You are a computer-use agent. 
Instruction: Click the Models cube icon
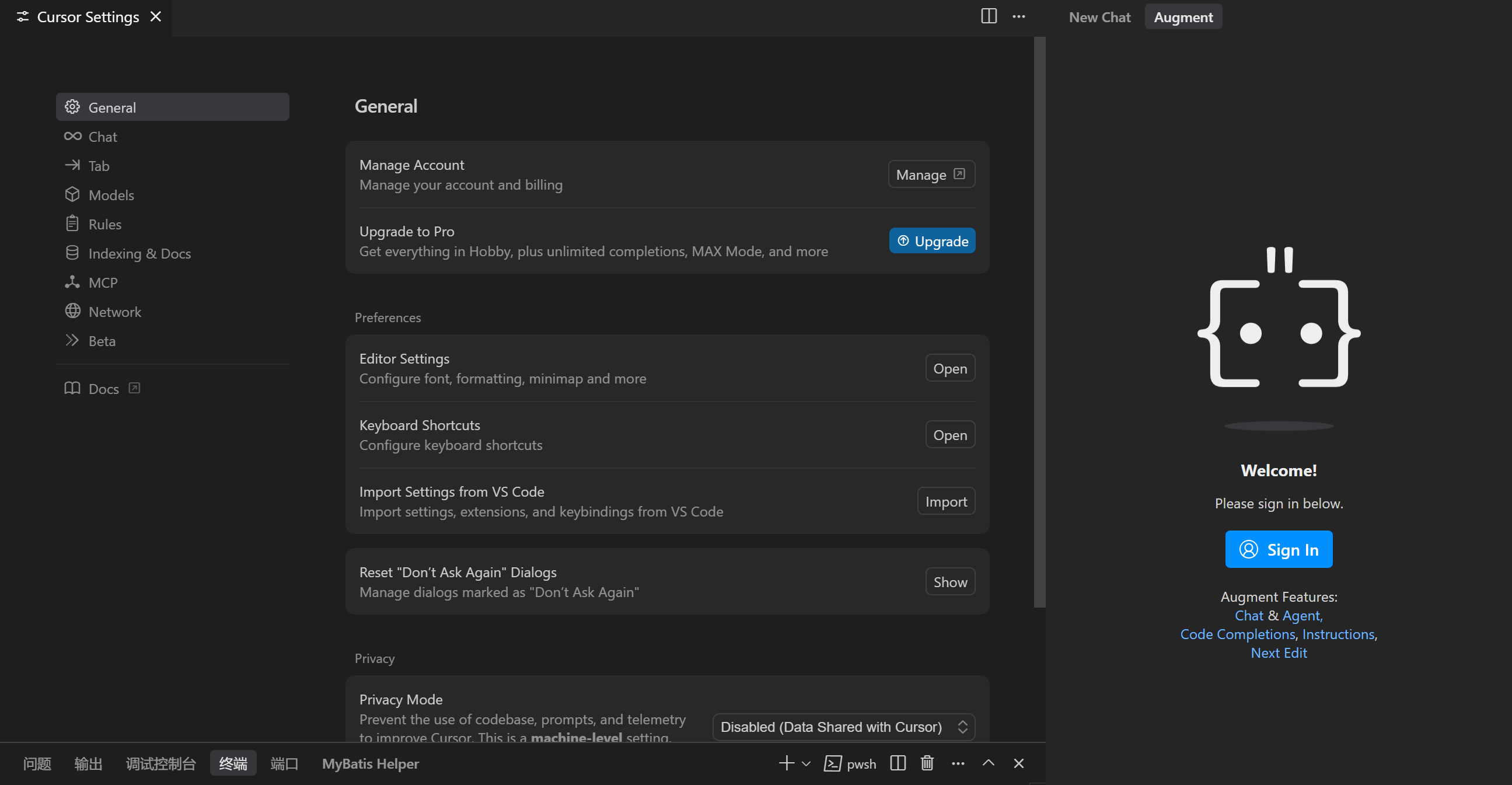tap(72, 194)
